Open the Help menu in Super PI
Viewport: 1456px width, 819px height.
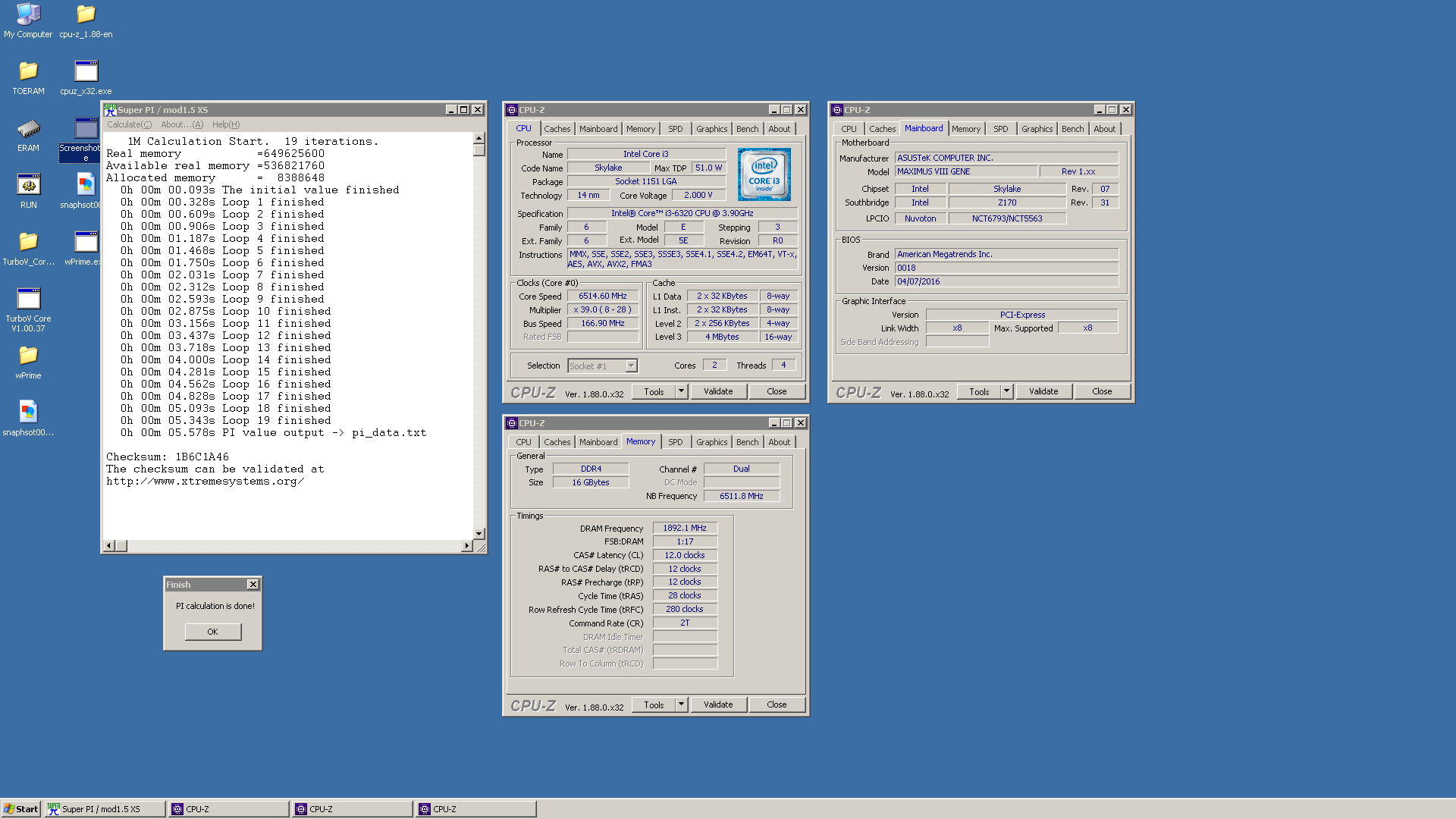(226, 124)
